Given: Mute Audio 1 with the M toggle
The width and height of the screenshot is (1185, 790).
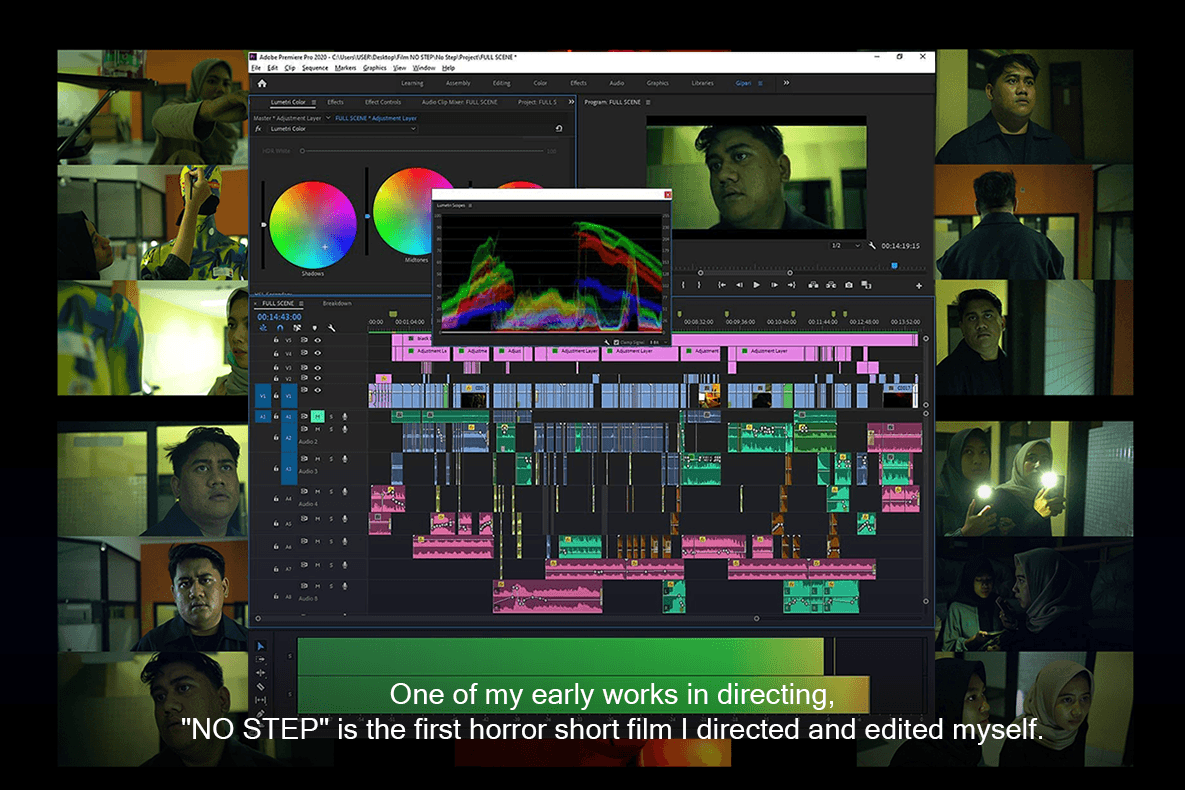Looking at the screenshot, I should point(318,417).
